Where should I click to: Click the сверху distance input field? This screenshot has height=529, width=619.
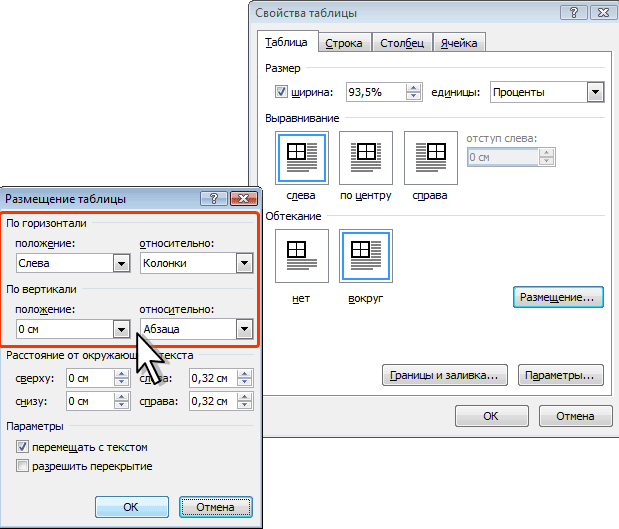click(x=90, y=378)
